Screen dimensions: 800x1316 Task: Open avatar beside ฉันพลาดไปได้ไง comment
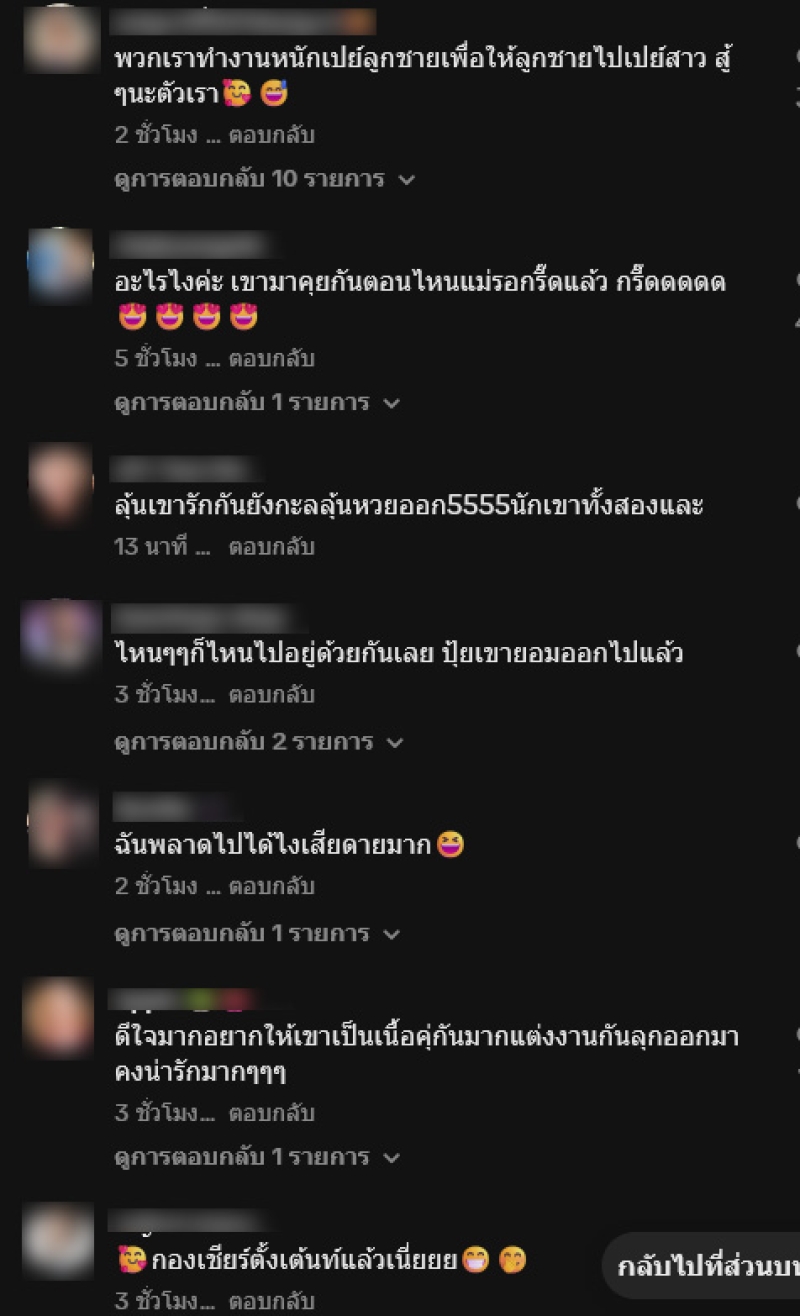coord(60,824)
